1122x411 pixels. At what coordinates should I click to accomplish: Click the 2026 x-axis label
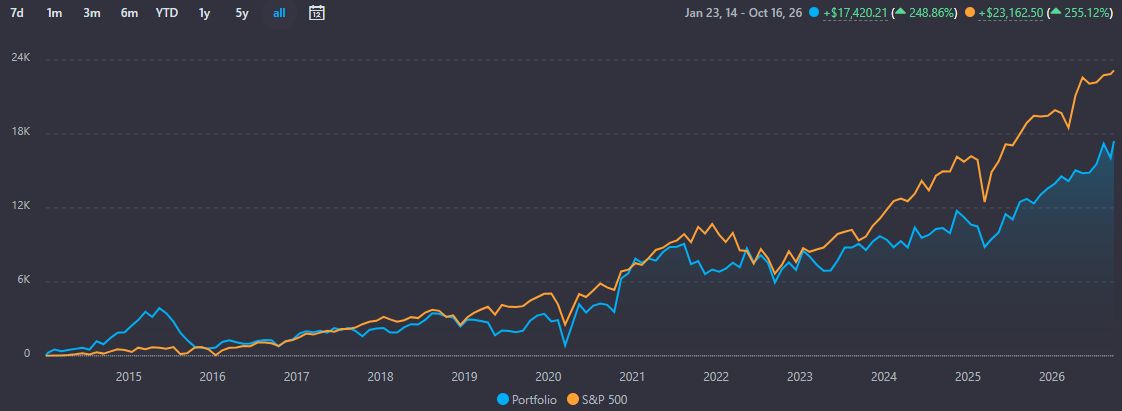click(x=1052, y=377)
